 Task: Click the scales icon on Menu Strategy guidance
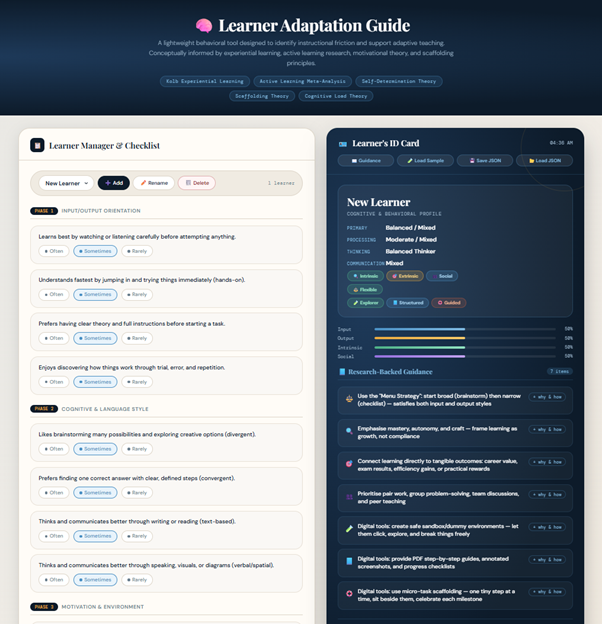click(349, 399)
